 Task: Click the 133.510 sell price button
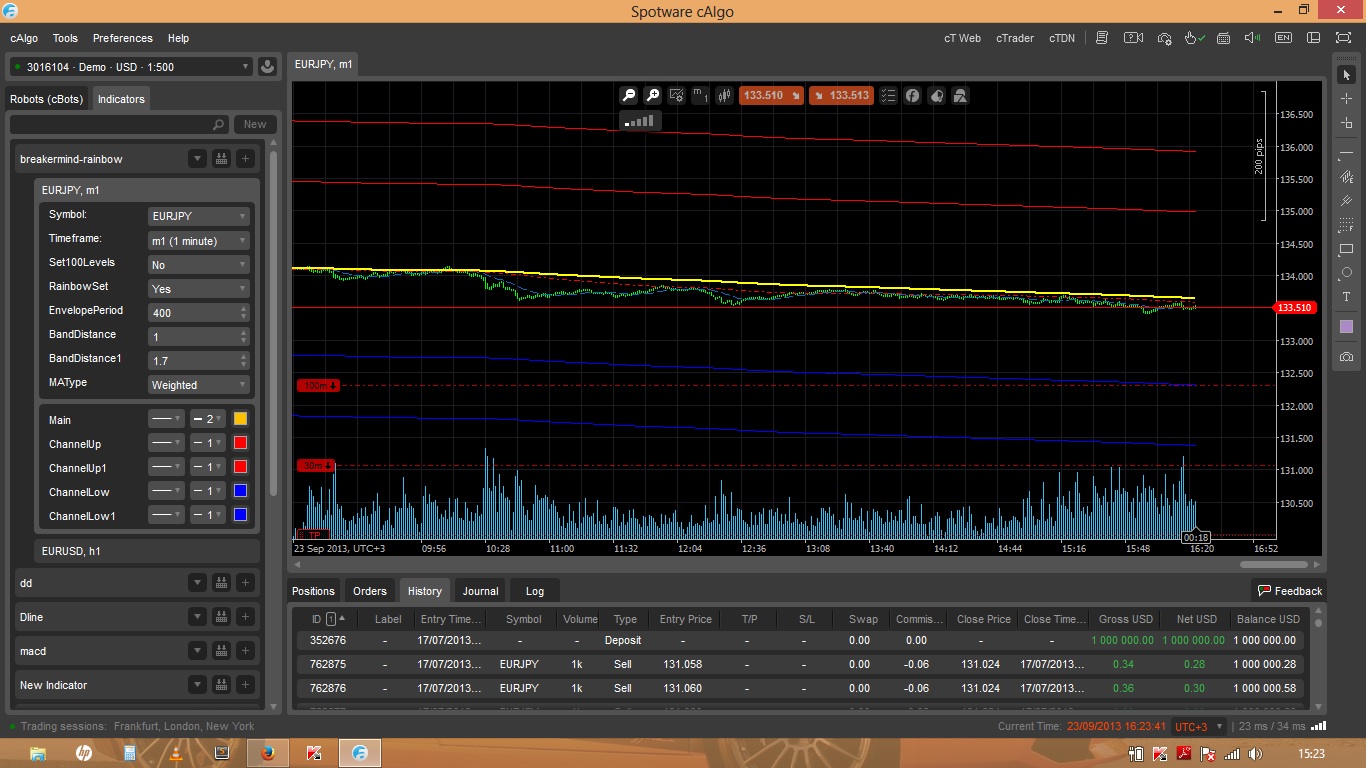pyautogui.click(x=772, y=95)
